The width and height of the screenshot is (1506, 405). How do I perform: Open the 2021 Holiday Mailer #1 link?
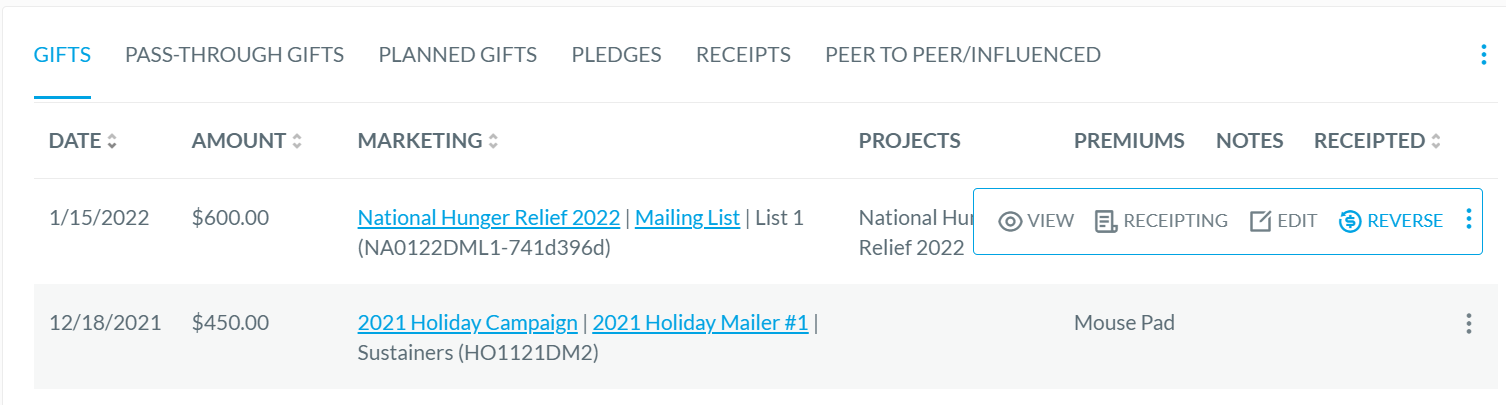point(700,323)
